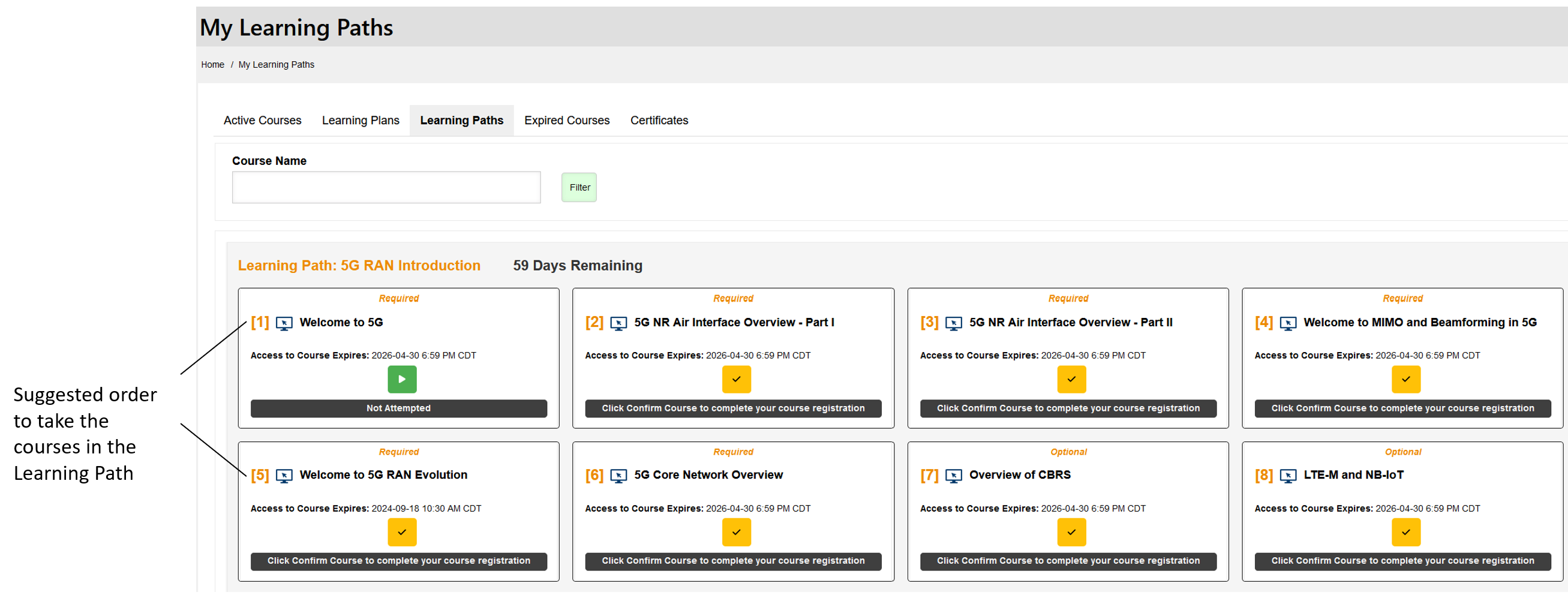Click Confirm Course bar under 5G NR Part I
The width and height of the screenshot is (1568, 601).
point(733,408)
